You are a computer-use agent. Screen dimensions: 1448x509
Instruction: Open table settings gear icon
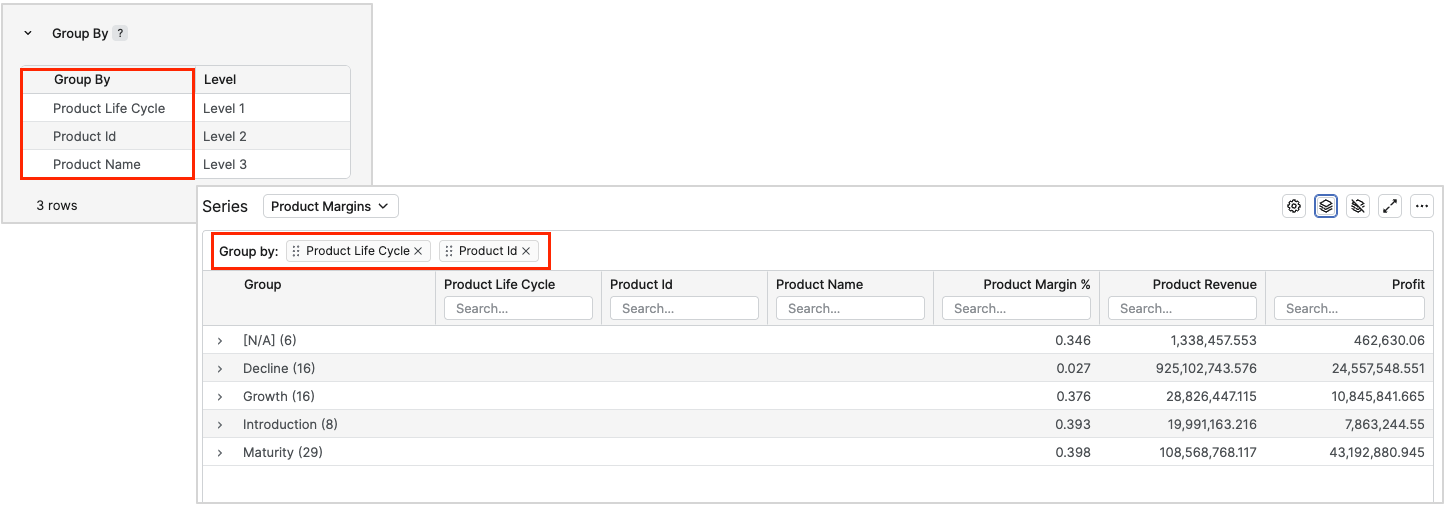click(1294, 206)
